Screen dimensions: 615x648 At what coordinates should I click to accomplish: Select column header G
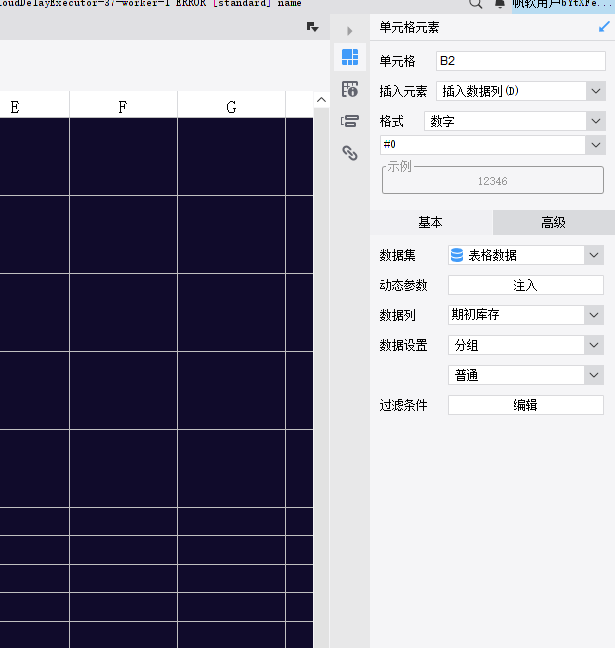(231, 106)
